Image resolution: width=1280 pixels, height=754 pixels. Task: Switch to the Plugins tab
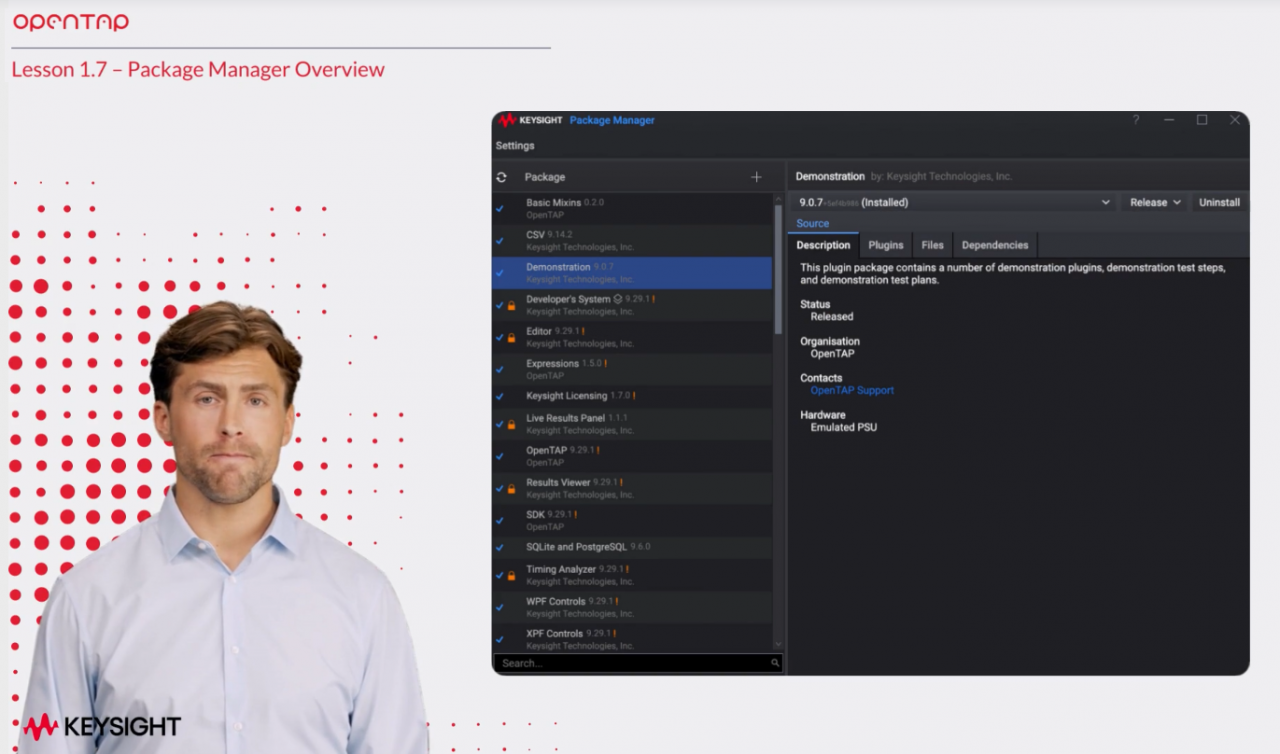pos(886,245)
